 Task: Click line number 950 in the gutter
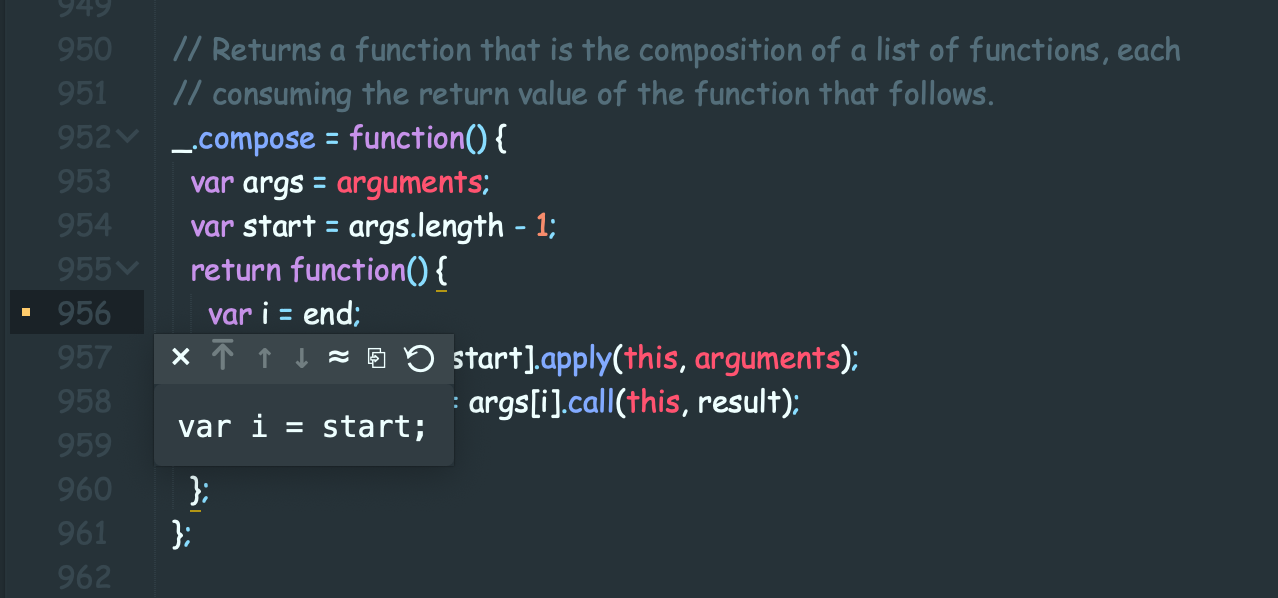pos(84,50)
